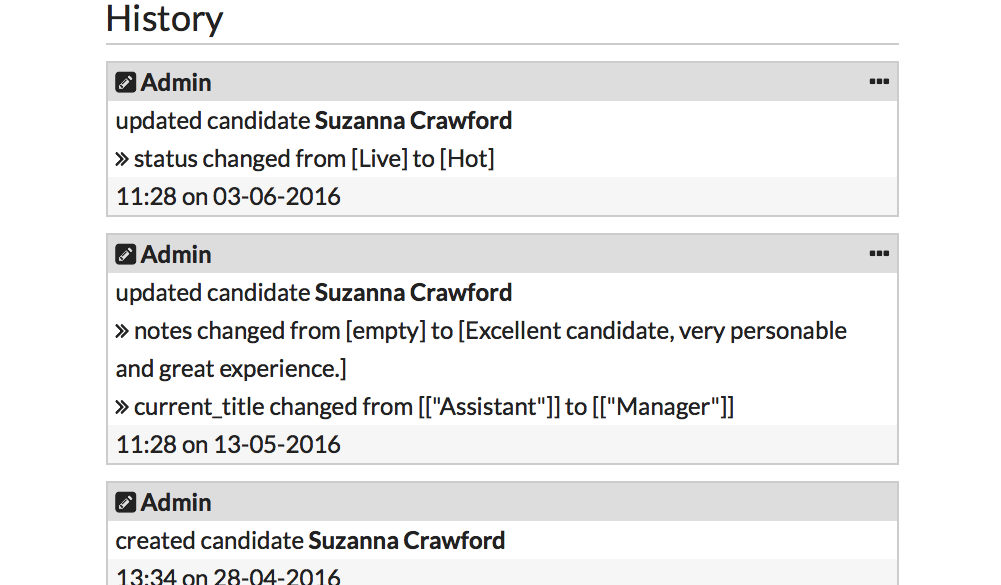
Task: Click the current_title Assistant to Manager change text
Action: click(x=434, y=407)
